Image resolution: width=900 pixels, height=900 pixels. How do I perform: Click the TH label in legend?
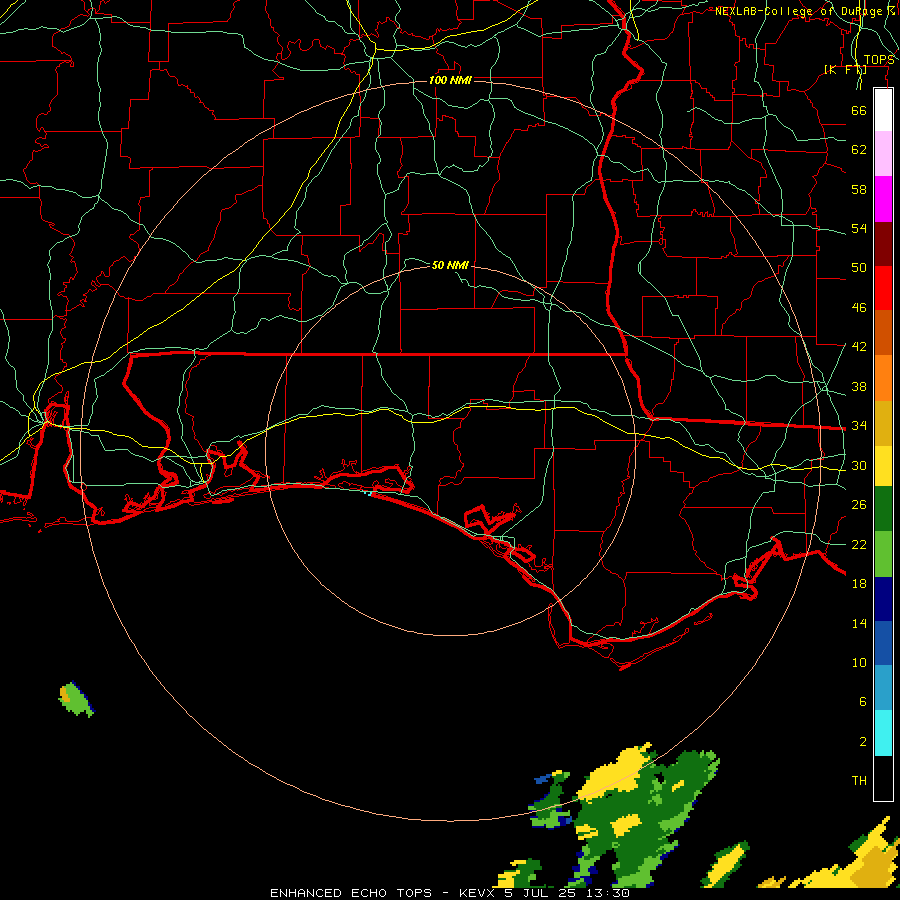pyautogui.click(x=859, y=781)
